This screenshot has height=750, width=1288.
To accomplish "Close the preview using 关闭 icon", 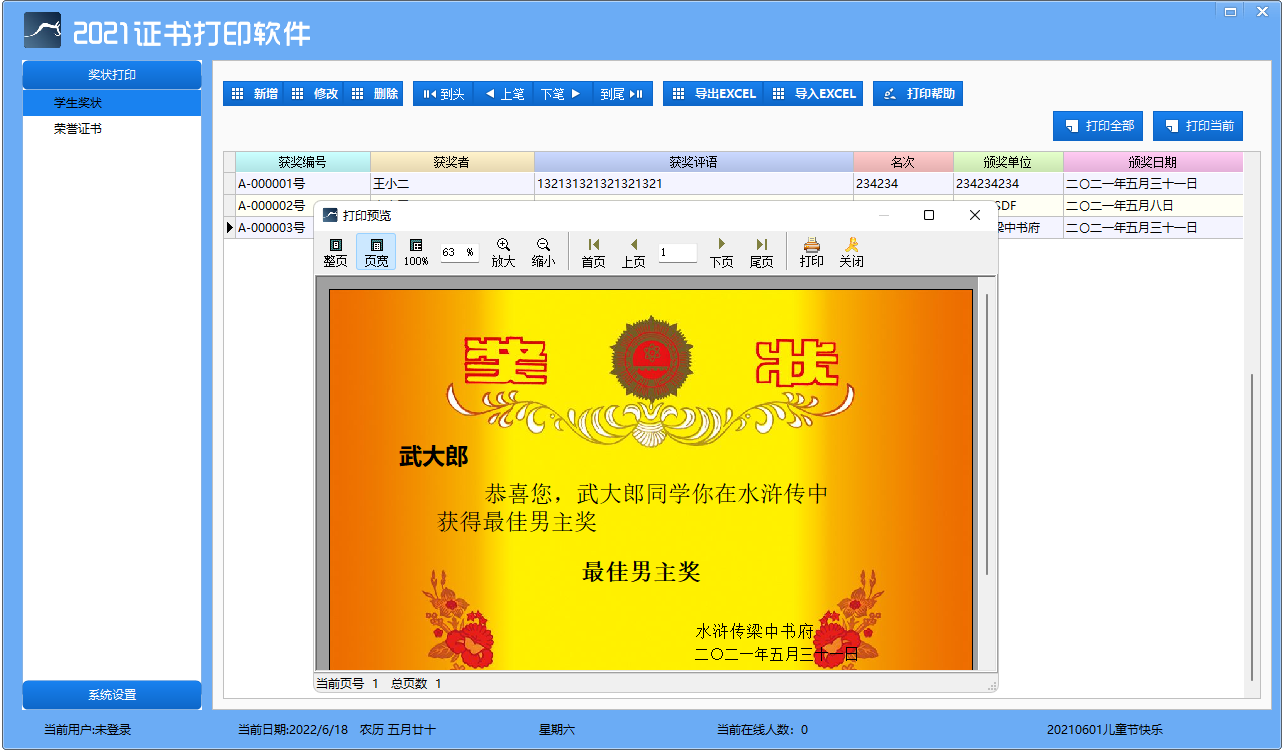I will pos(851,252).
